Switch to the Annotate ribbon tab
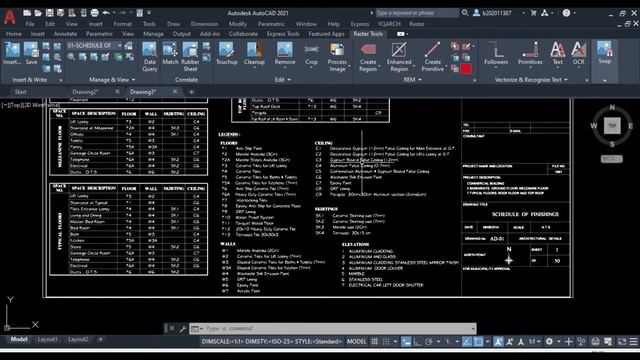This screenshot has height=360, width=640. click(65, 34)
